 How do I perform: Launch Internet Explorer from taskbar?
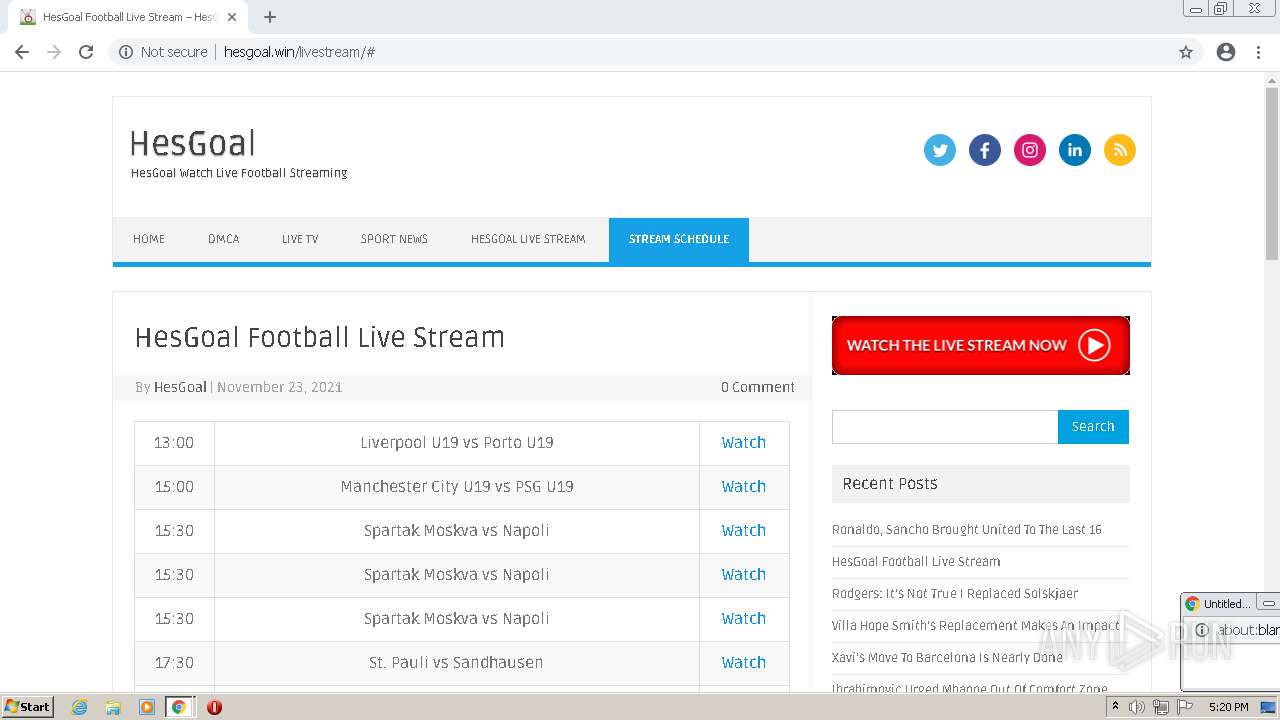coord(80,707)
